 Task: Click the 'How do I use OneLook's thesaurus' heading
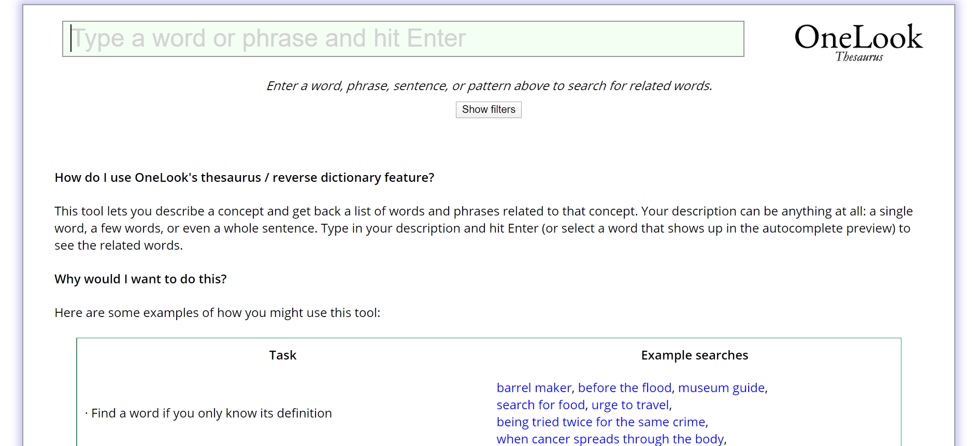point(244,178)
